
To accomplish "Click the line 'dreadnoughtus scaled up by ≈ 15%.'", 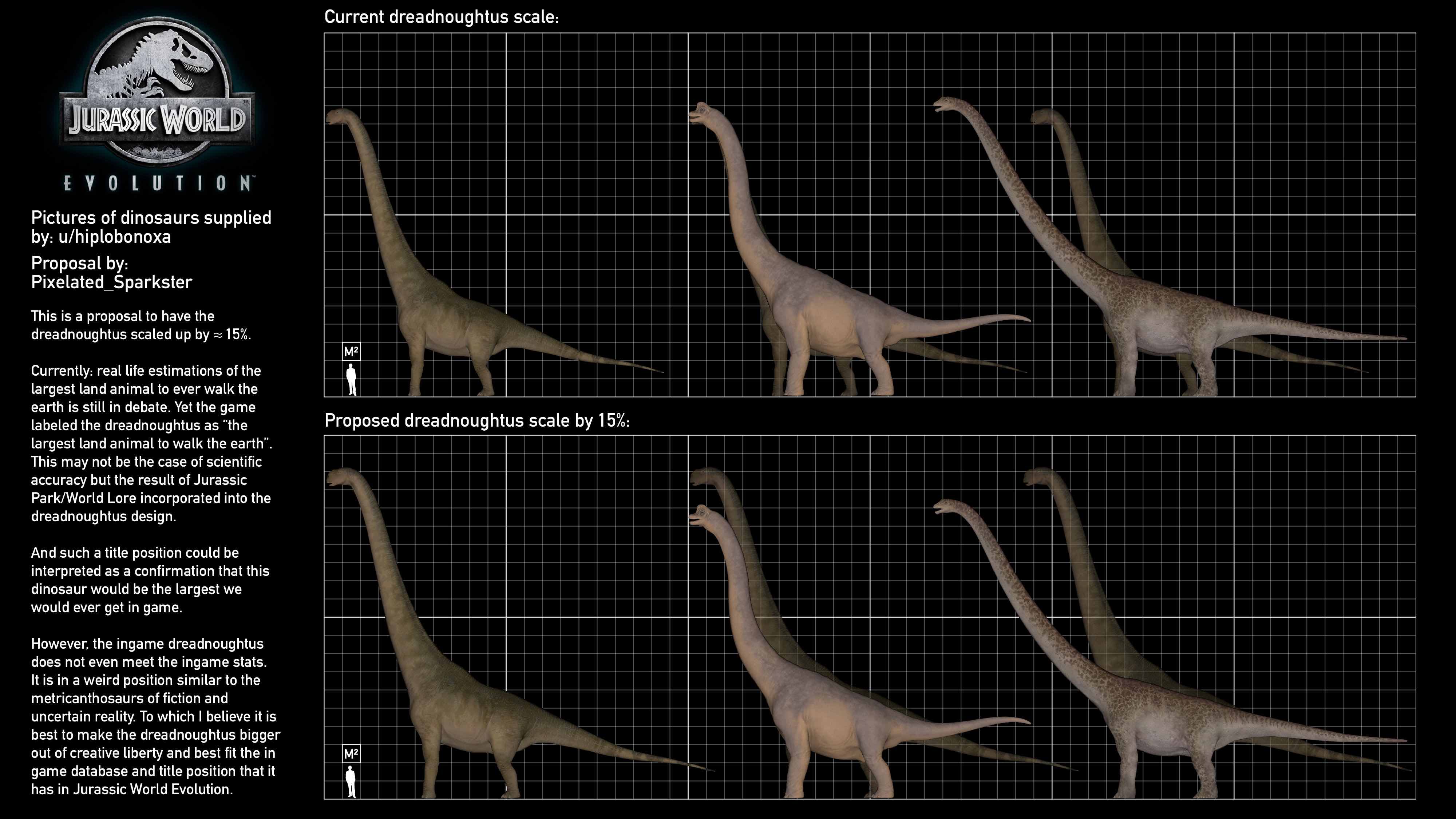I will coord(141,335).
